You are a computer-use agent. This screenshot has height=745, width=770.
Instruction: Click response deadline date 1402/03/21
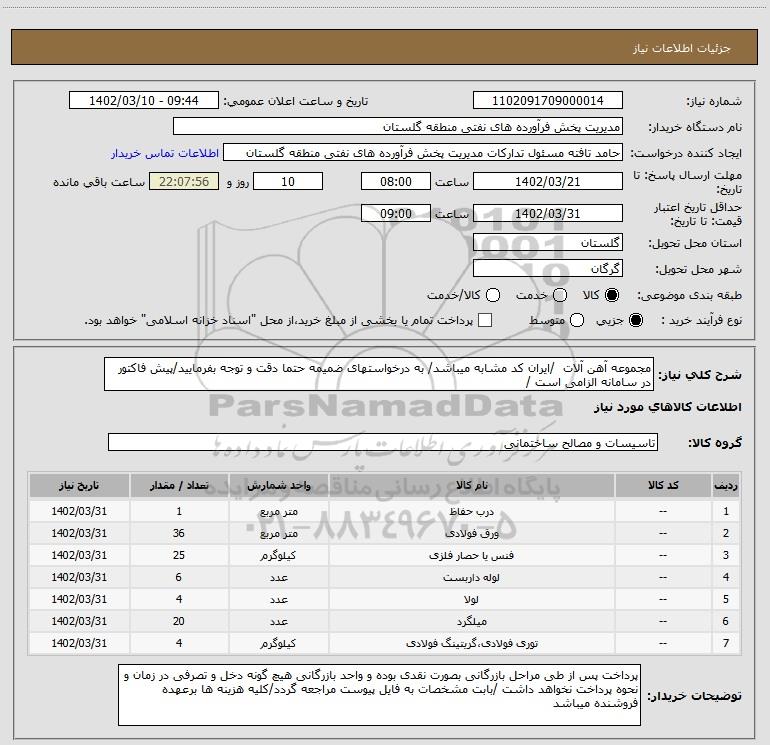click(x=548, y=181)
